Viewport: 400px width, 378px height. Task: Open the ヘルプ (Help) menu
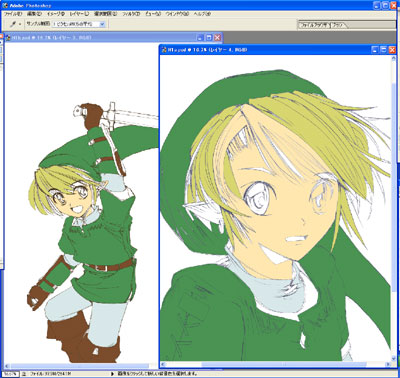202,14
